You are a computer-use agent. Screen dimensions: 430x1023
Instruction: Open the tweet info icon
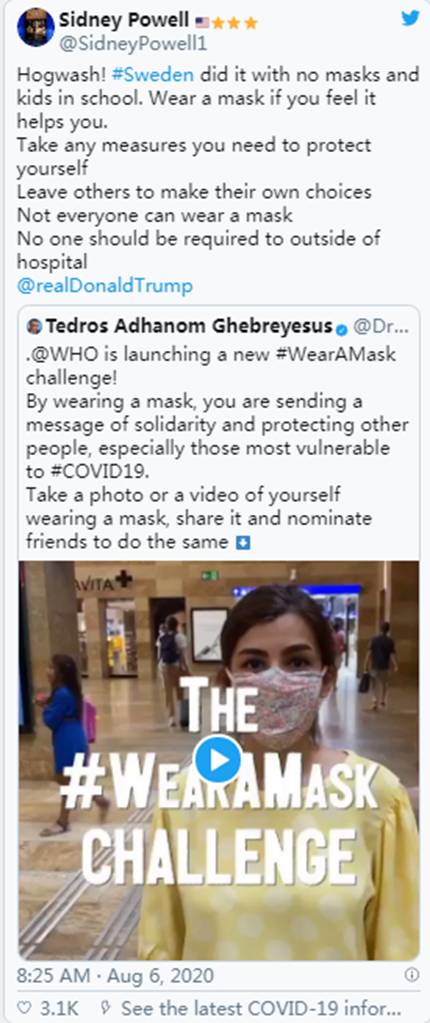coord(411,975)
